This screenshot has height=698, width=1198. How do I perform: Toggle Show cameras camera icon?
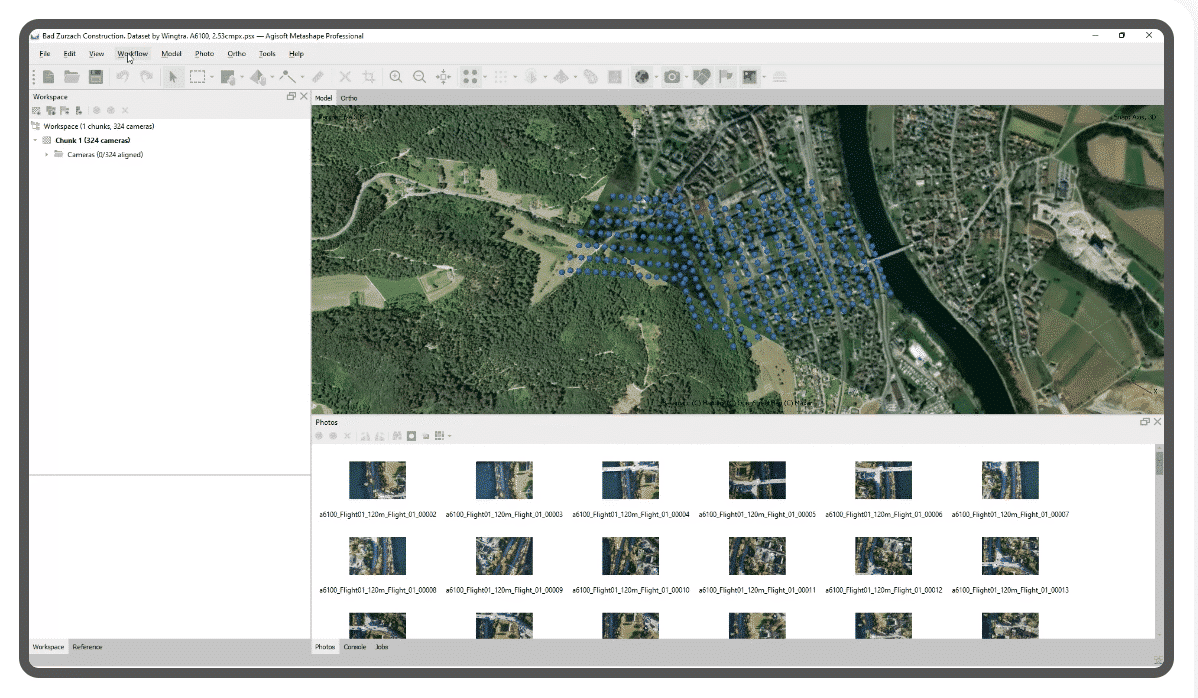click(672, 76)
